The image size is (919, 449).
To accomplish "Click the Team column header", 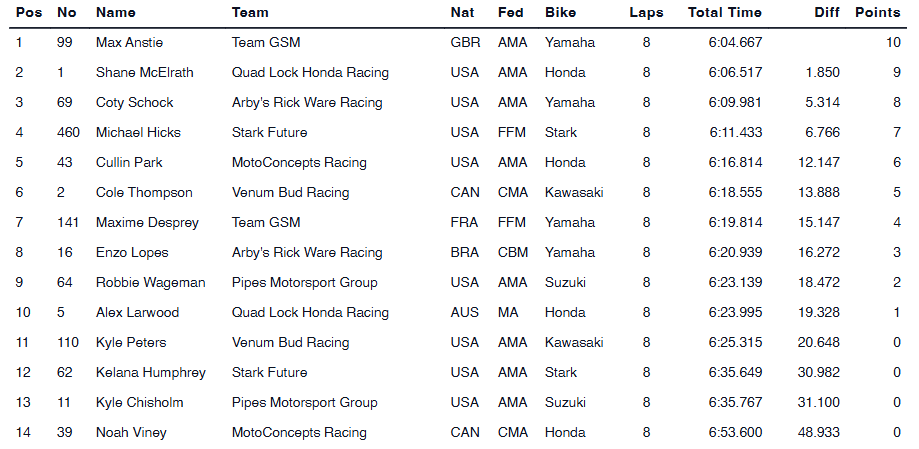I will pos(249,13).
